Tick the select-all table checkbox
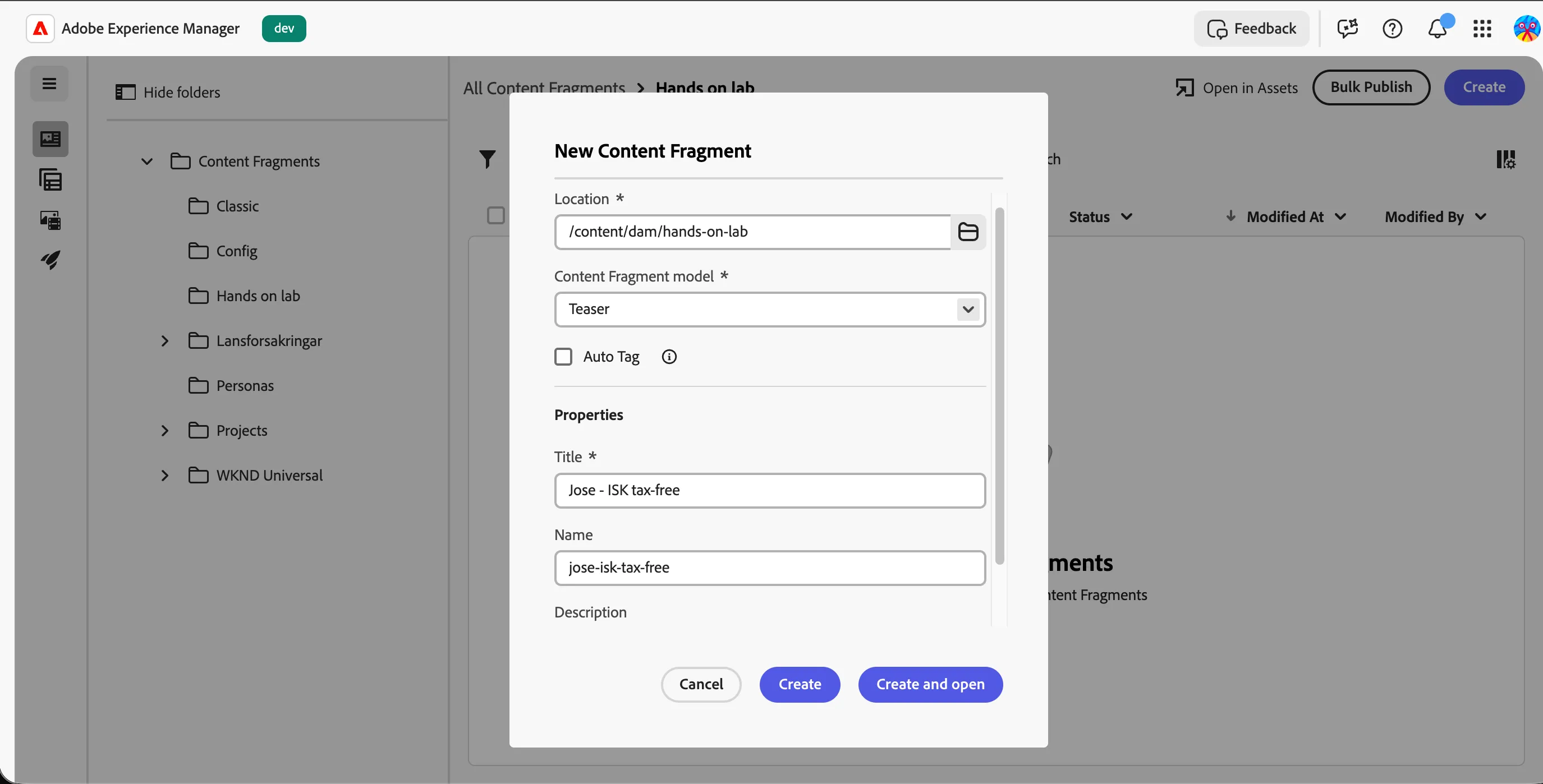 click(496, 215)
